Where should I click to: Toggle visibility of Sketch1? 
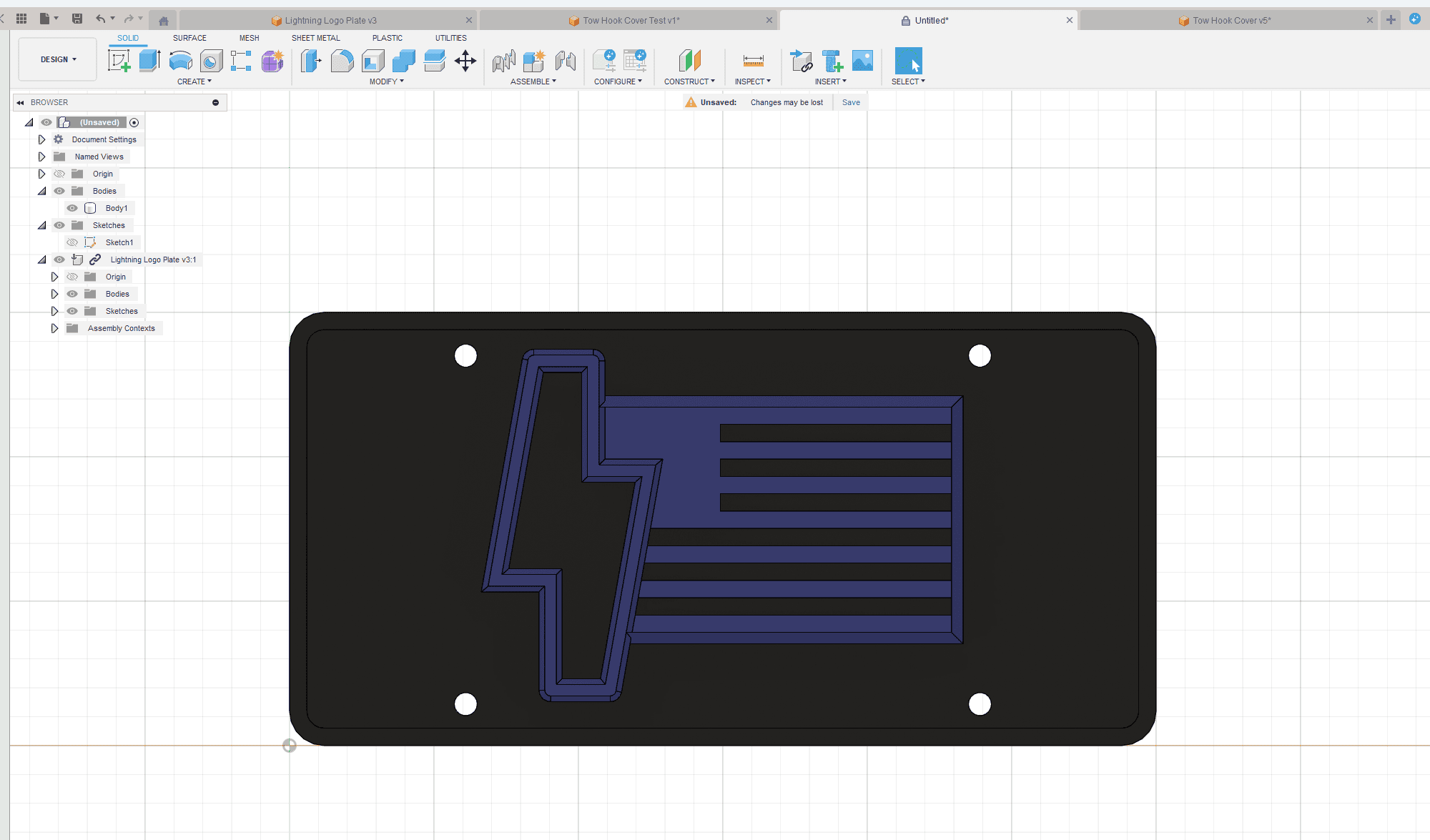71,242
